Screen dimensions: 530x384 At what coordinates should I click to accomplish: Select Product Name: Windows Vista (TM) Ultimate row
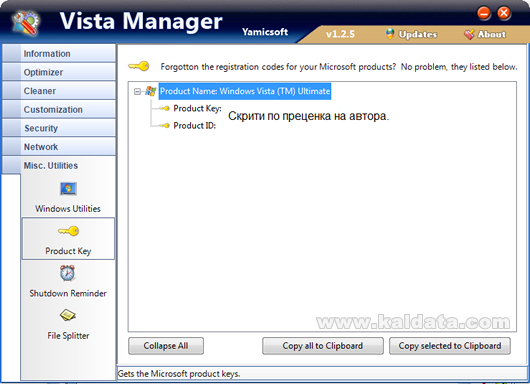(245, 91)
